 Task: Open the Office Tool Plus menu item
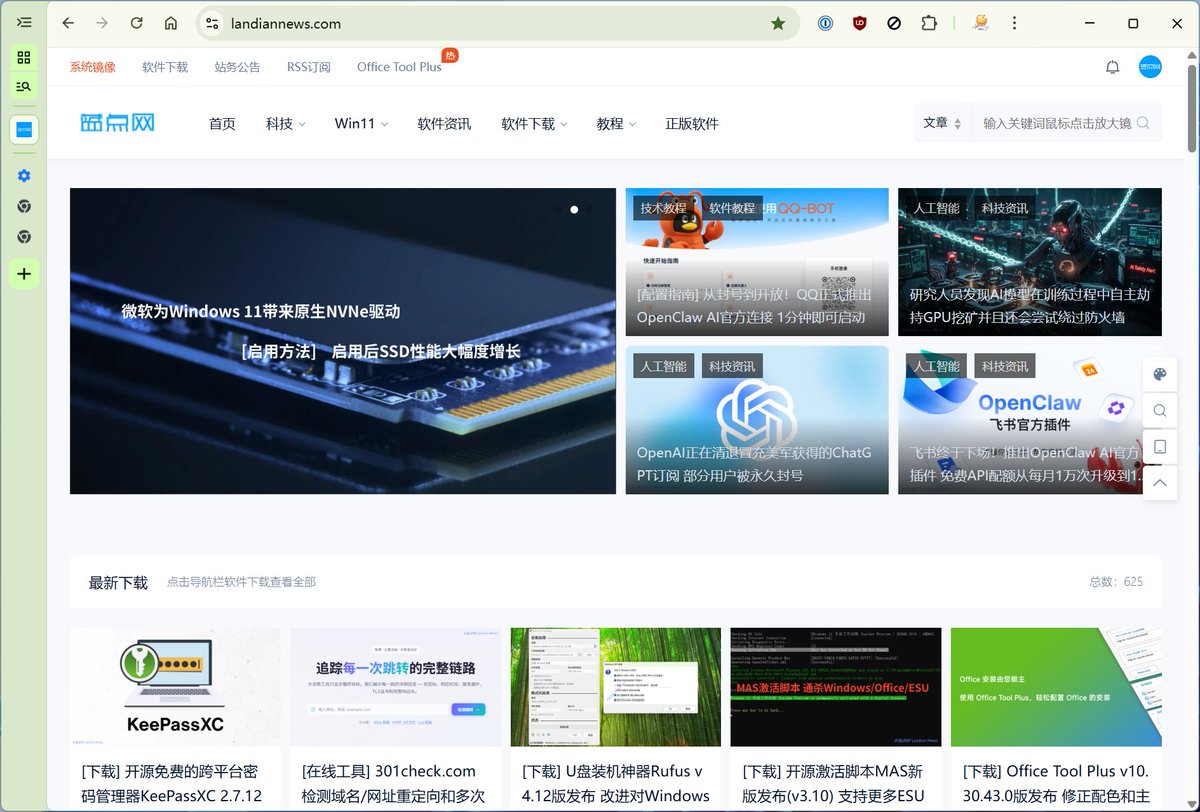399,66
